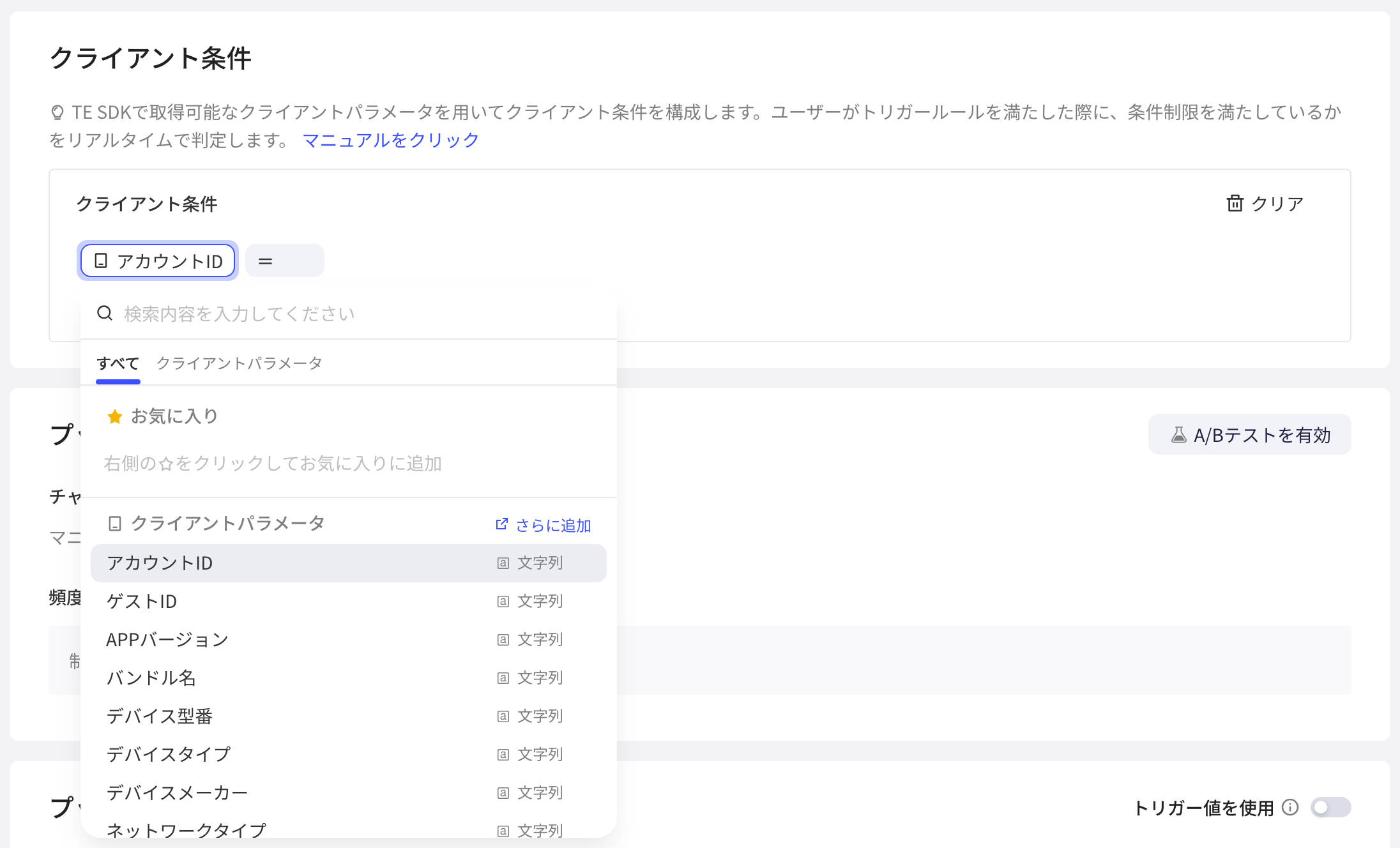Switch to the すべて tab
This screenshot has width=1400, height=848.
[x=118, y=363]
